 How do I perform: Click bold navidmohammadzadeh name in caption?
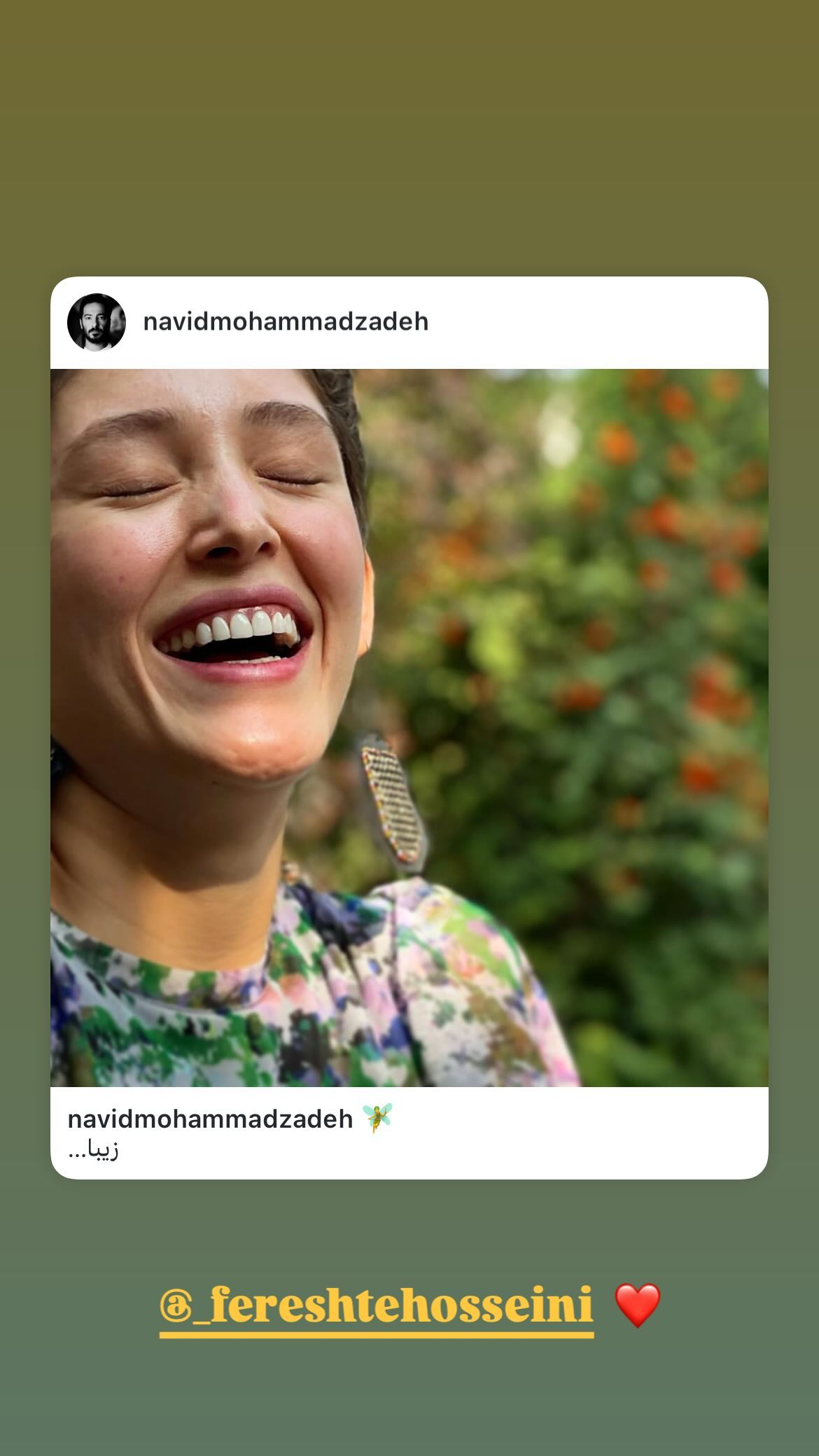click(x=210, y=1119)
